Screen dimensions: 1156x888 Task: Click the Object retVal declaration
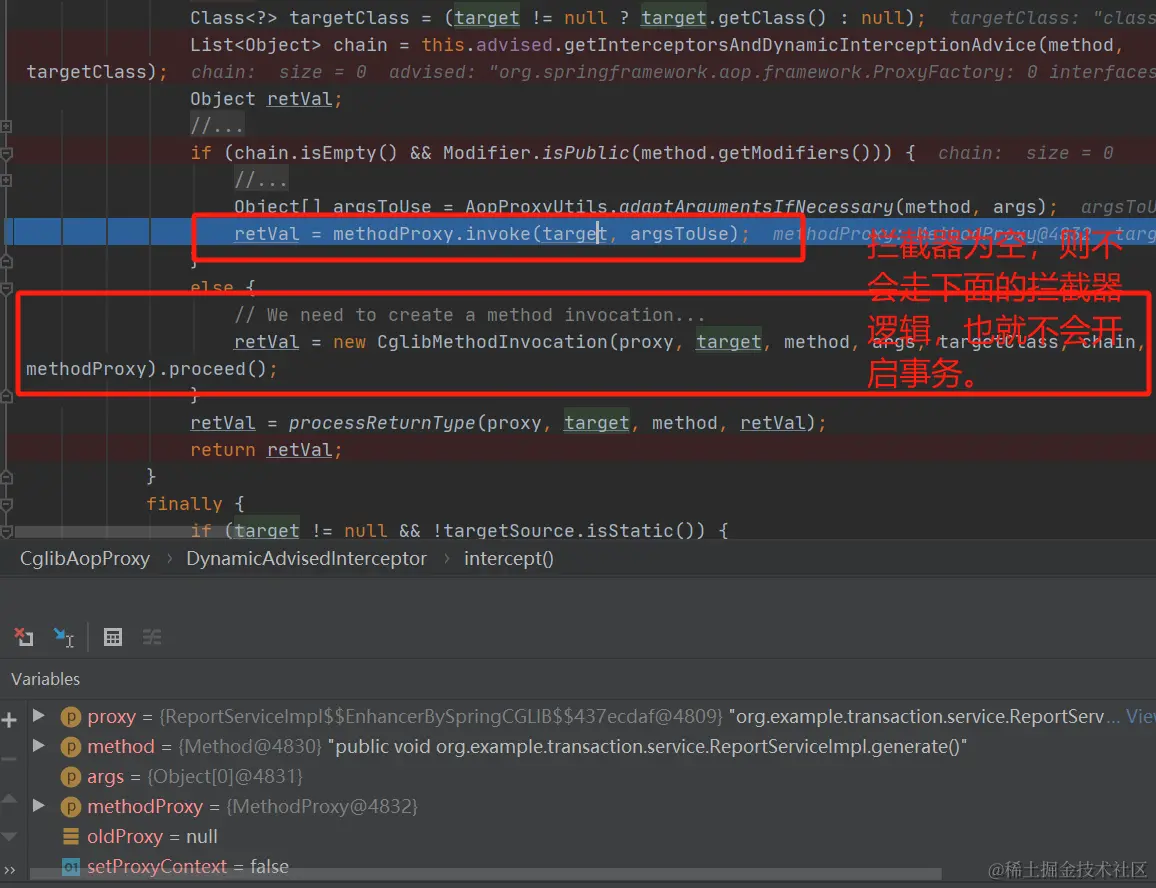266,99
